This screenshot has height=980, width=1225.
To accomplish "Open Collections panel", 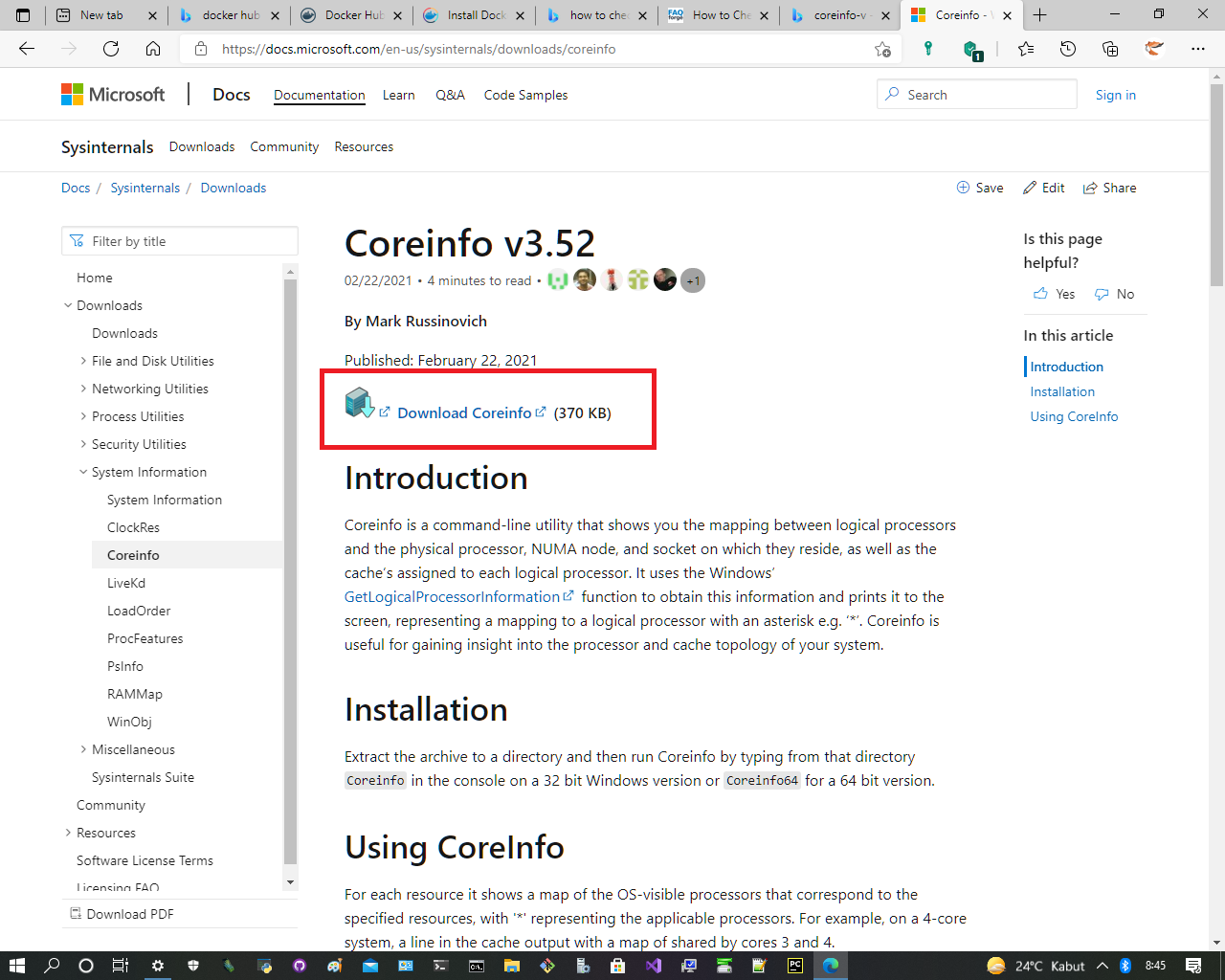I will click(1110, 49).
